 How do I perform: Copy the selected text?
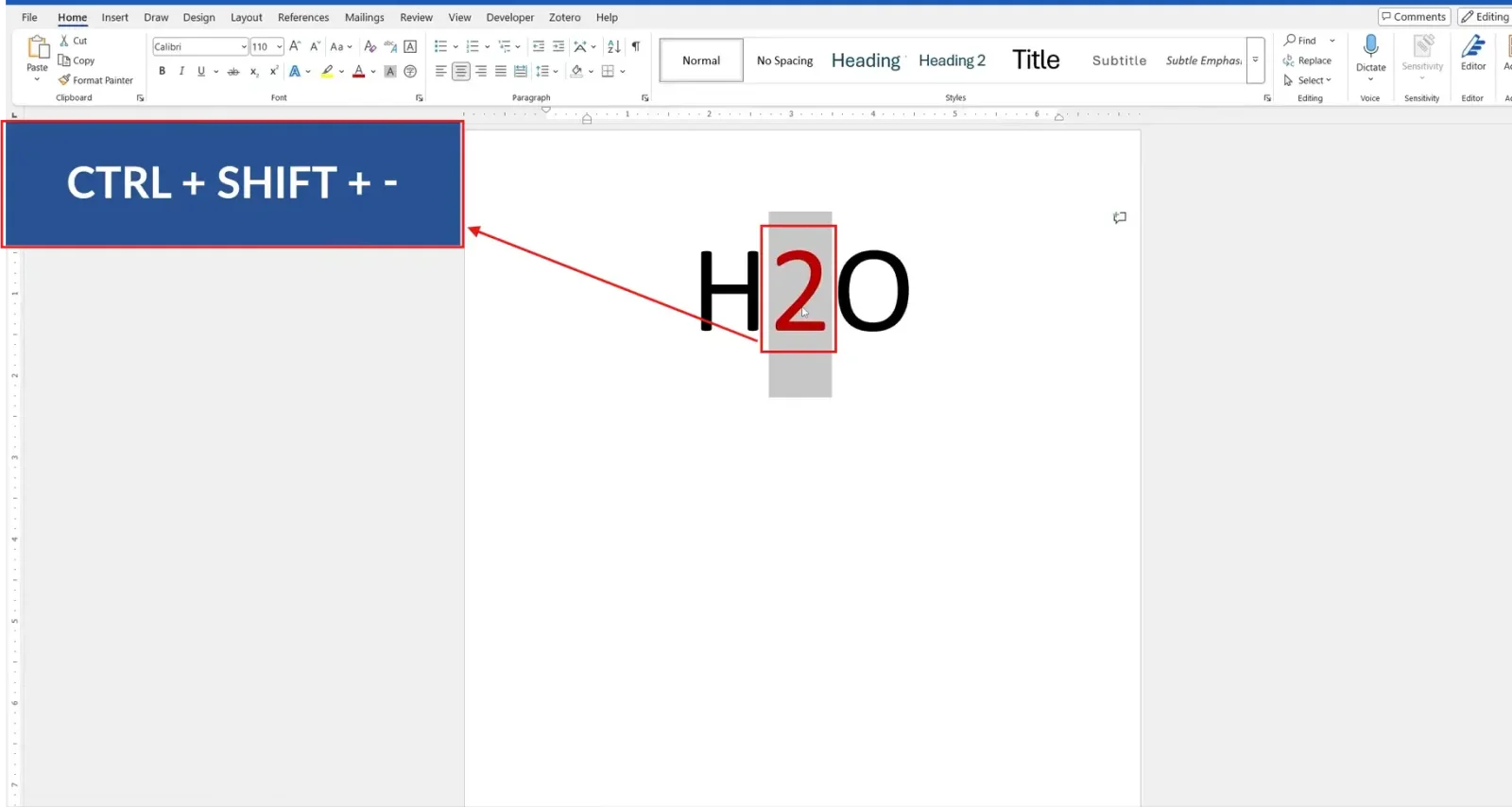[77, 60]
